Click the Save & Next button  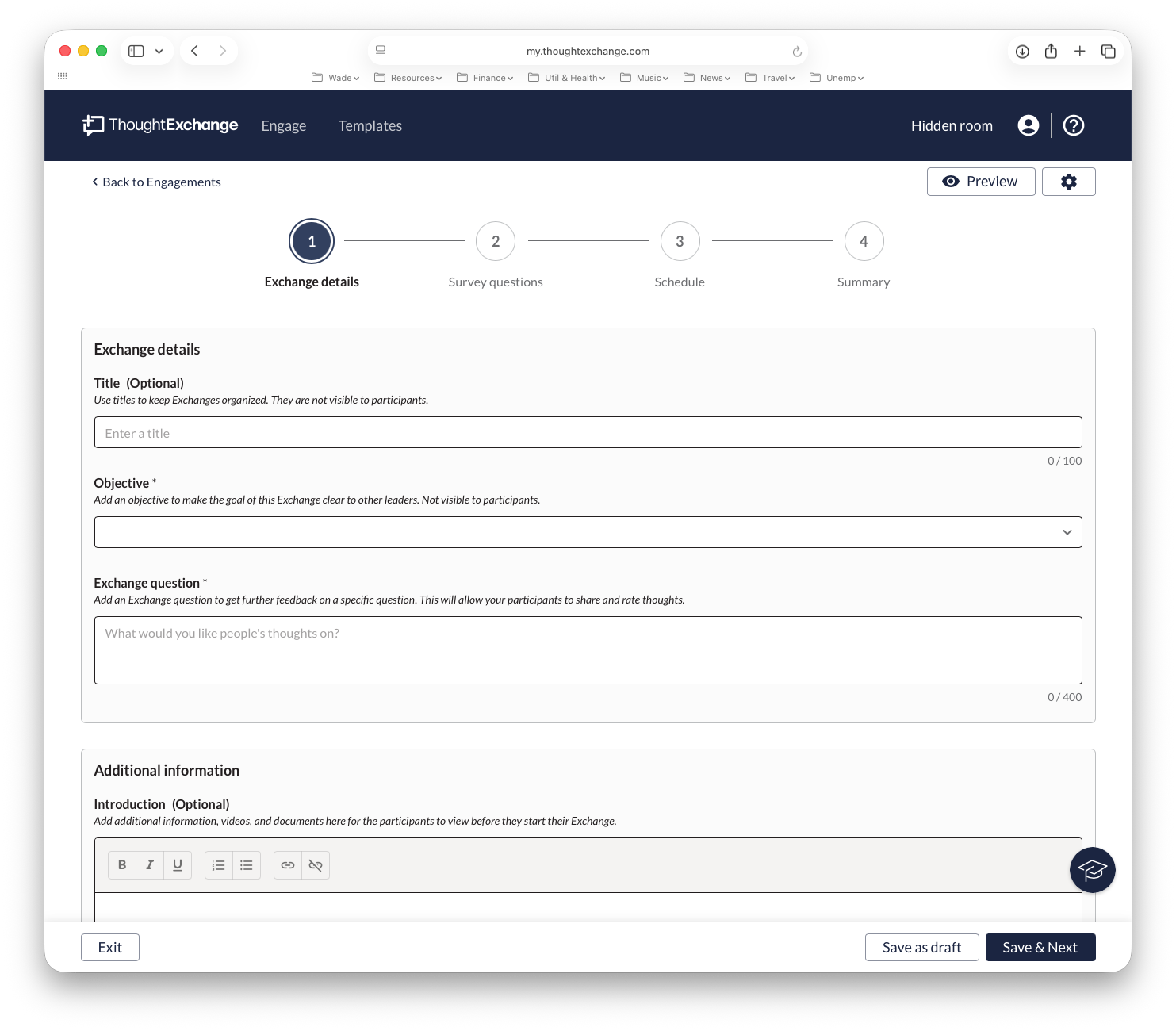(x=1040, y=948)
